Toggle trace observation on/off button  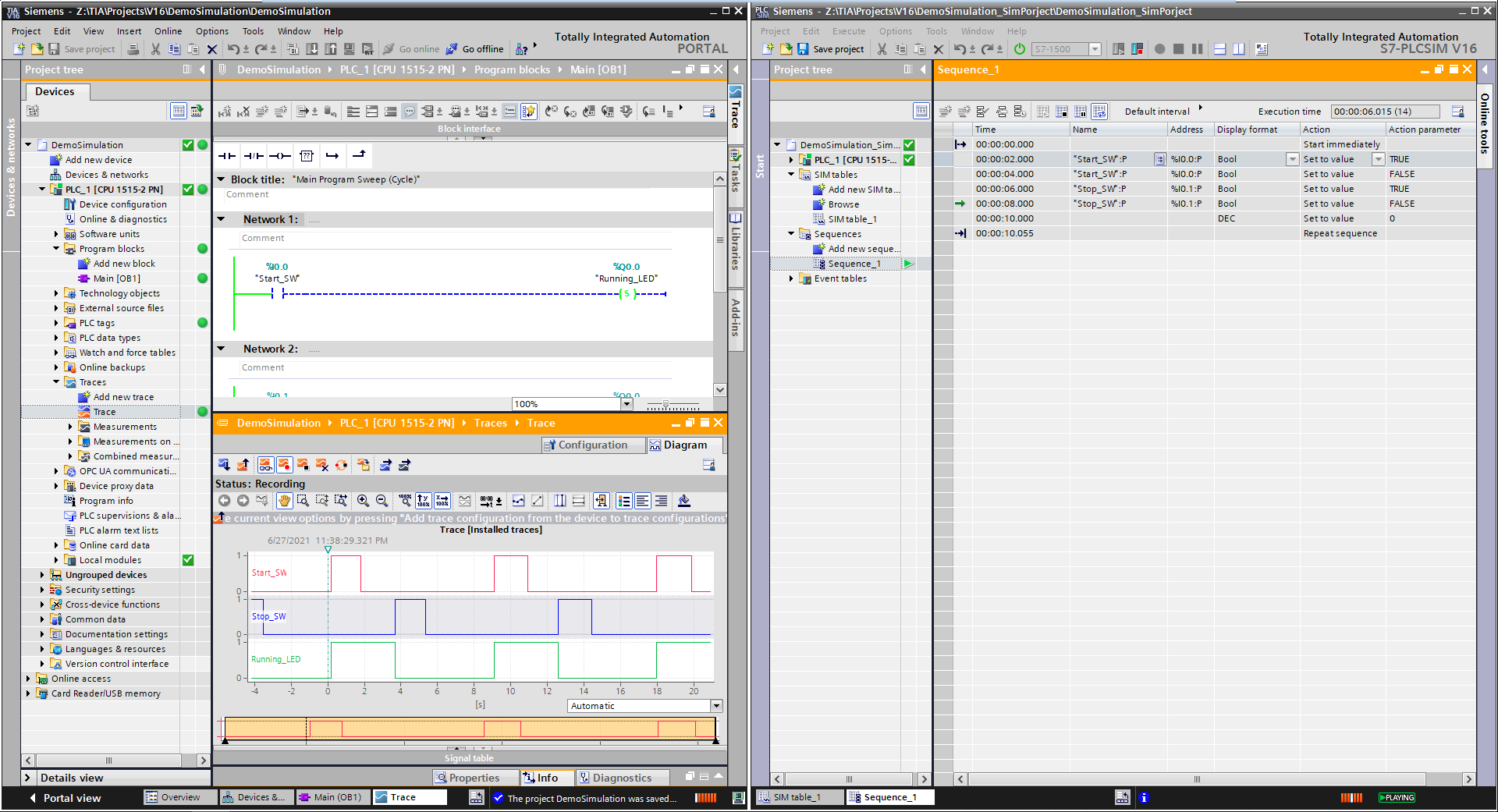(265, 465)
